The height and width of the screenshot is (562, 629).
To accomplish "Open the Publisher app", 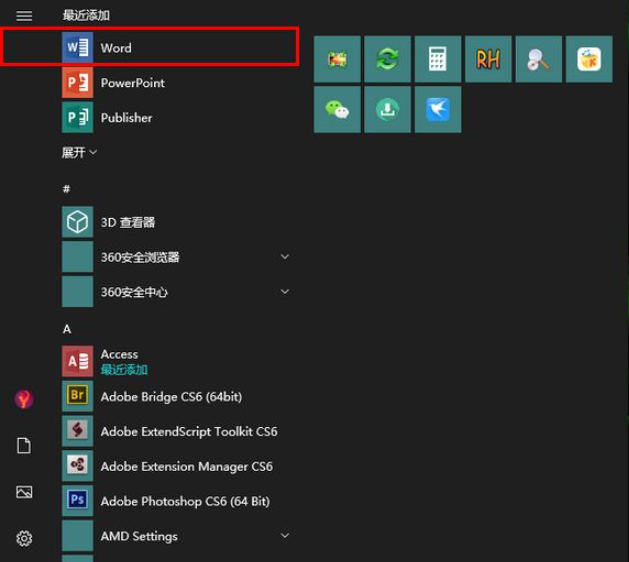I will [x=126, y=118].
